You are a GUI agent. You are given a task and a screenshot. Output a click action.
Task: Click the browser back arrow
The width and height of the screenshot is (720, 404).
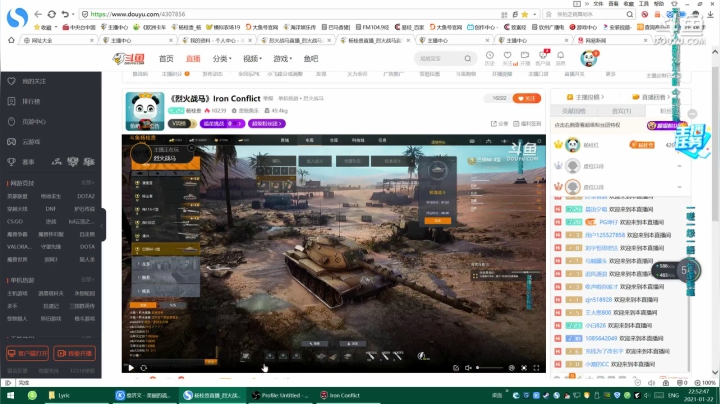point(38,14)
